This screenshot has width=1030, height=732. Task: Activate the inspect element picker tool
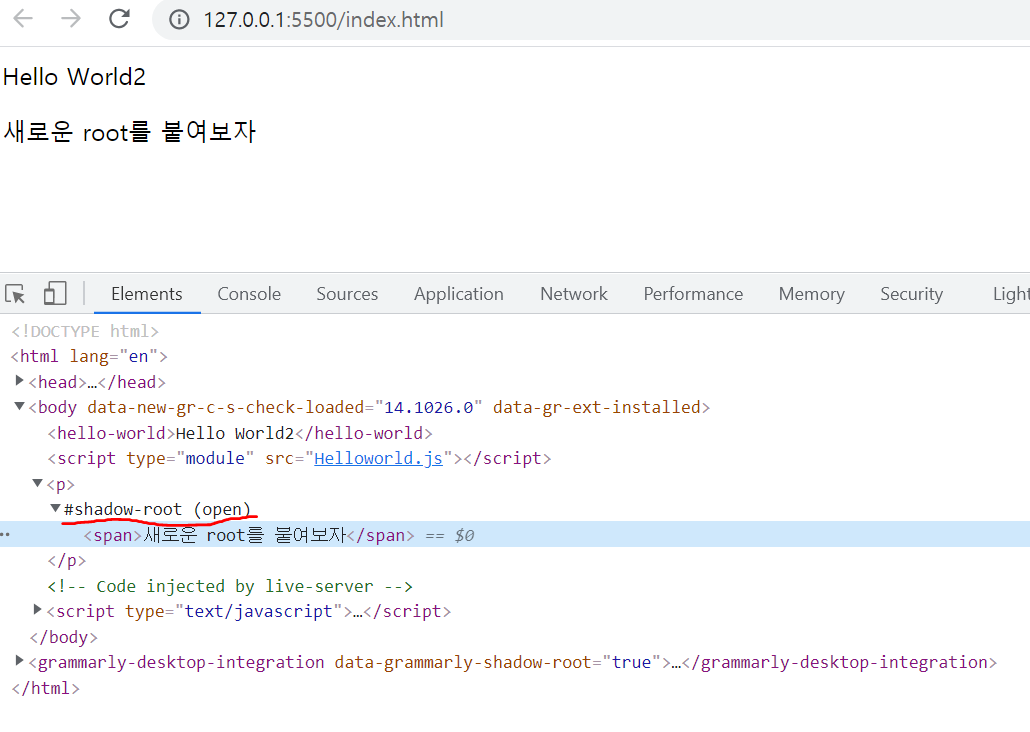(x=15, y=294)
